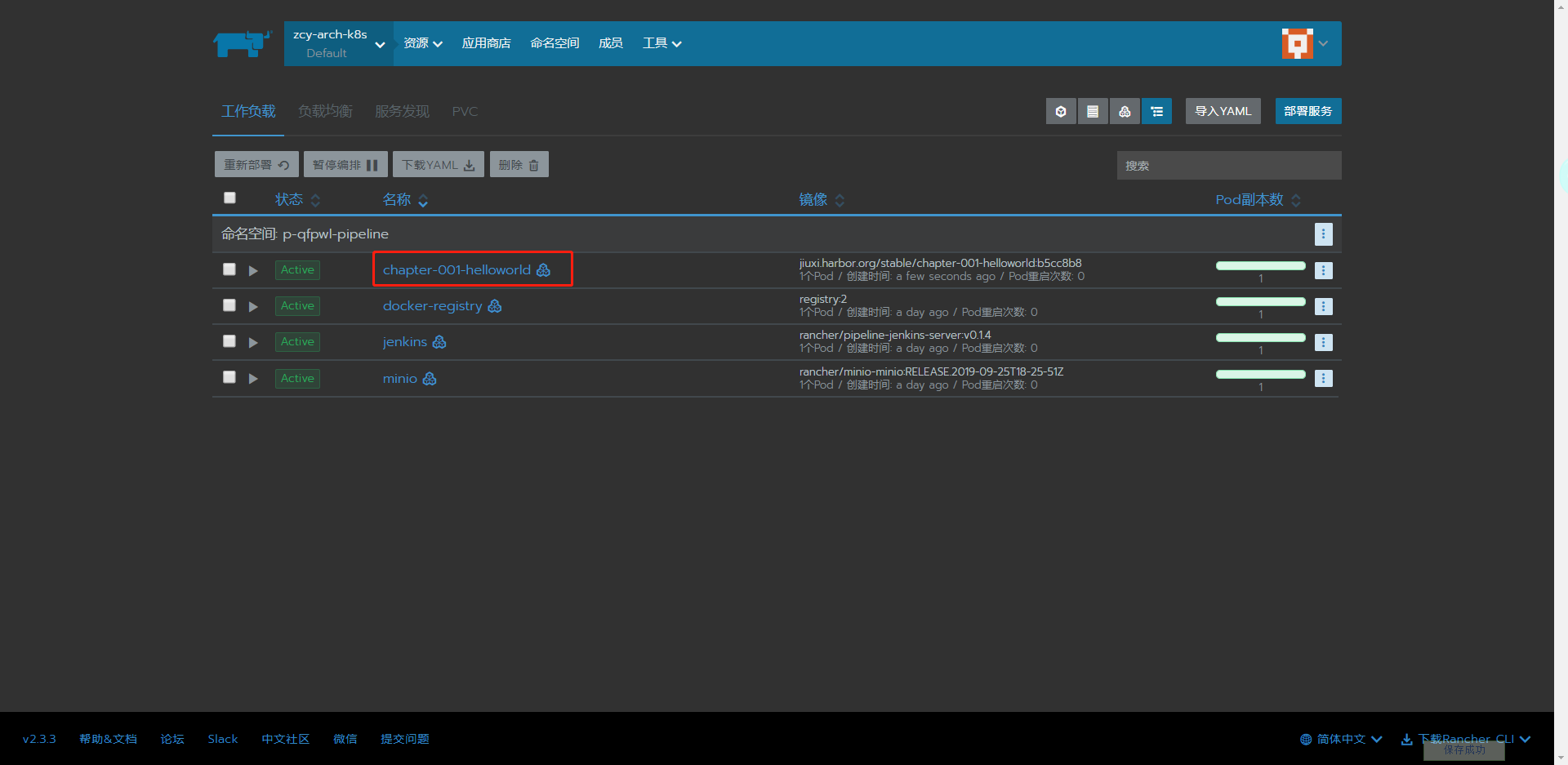The image size is (1568, 765).
Task: Open the Slack footer link
Action: coord(223,739)
